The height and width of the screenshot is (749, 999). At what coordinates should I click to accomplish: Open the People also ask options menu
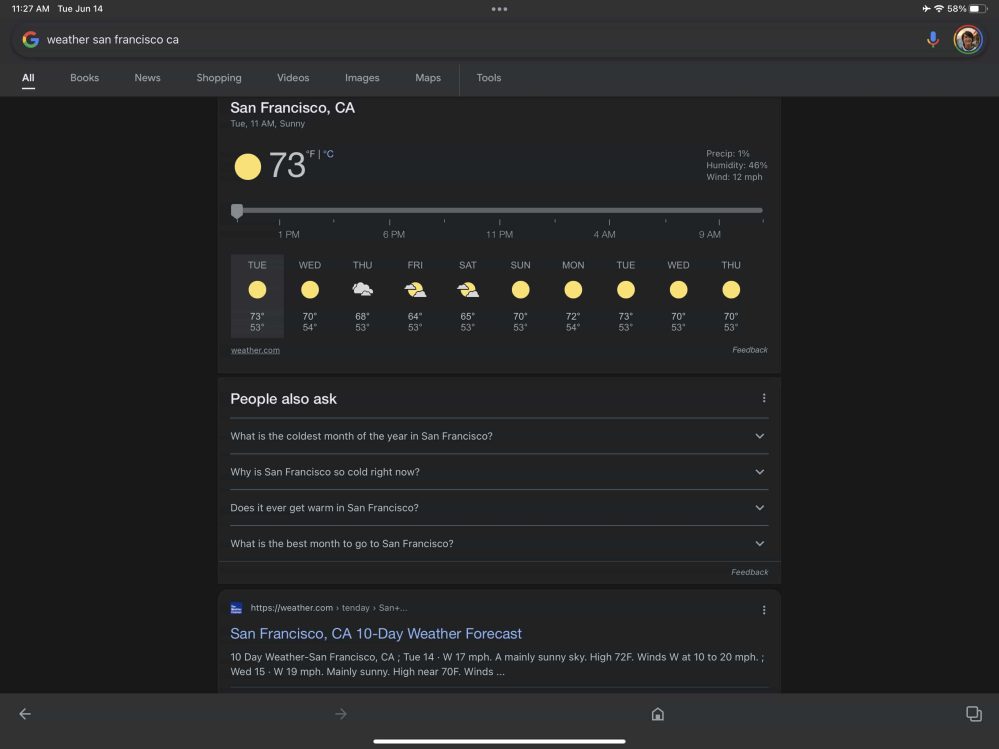pos(763,397)
